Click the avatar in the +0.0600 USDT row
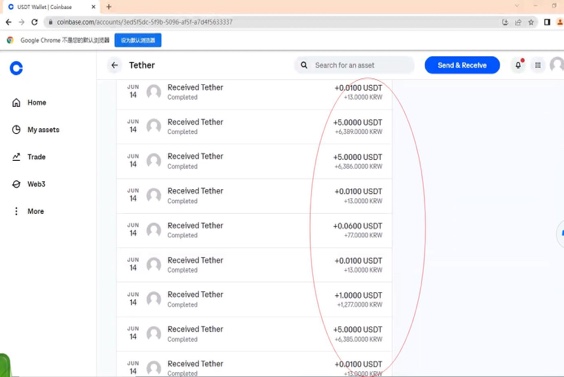 tap(154, 230)
